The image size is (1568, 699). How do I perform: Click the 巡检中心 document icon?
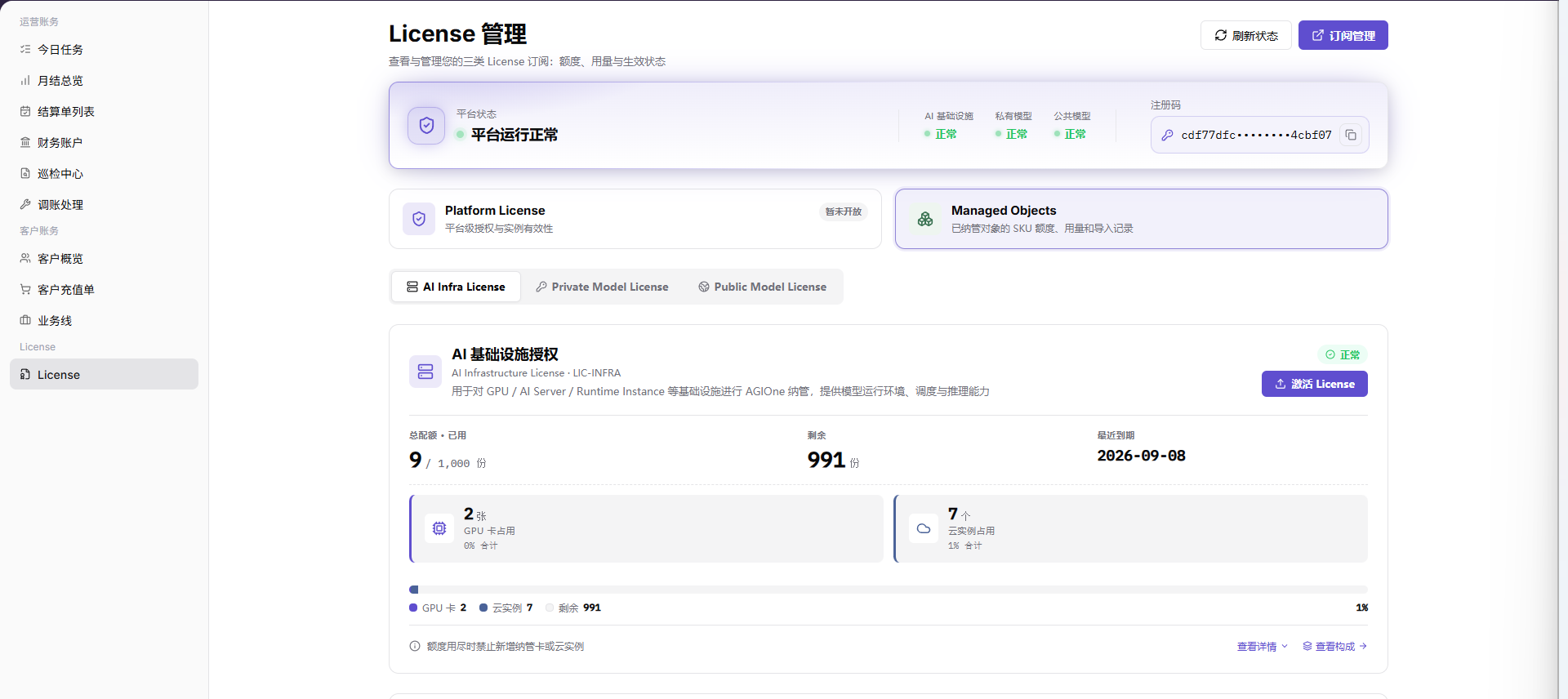pyautogui.click(x=25, y=174)
